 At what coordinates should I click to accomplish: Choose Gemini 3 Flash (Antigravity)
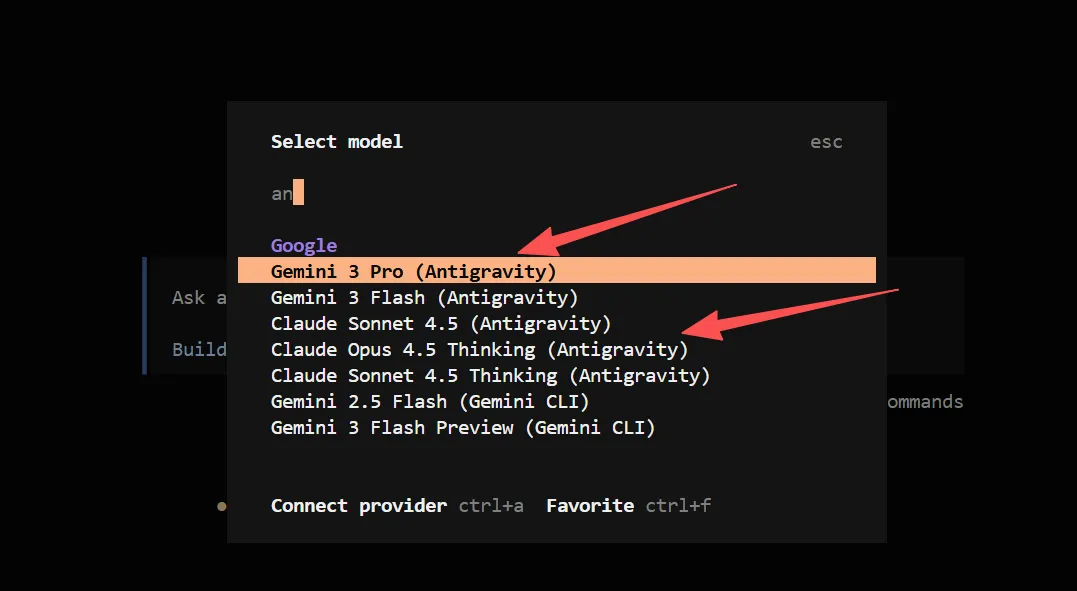pyautogui.click(x=424, y=297)
